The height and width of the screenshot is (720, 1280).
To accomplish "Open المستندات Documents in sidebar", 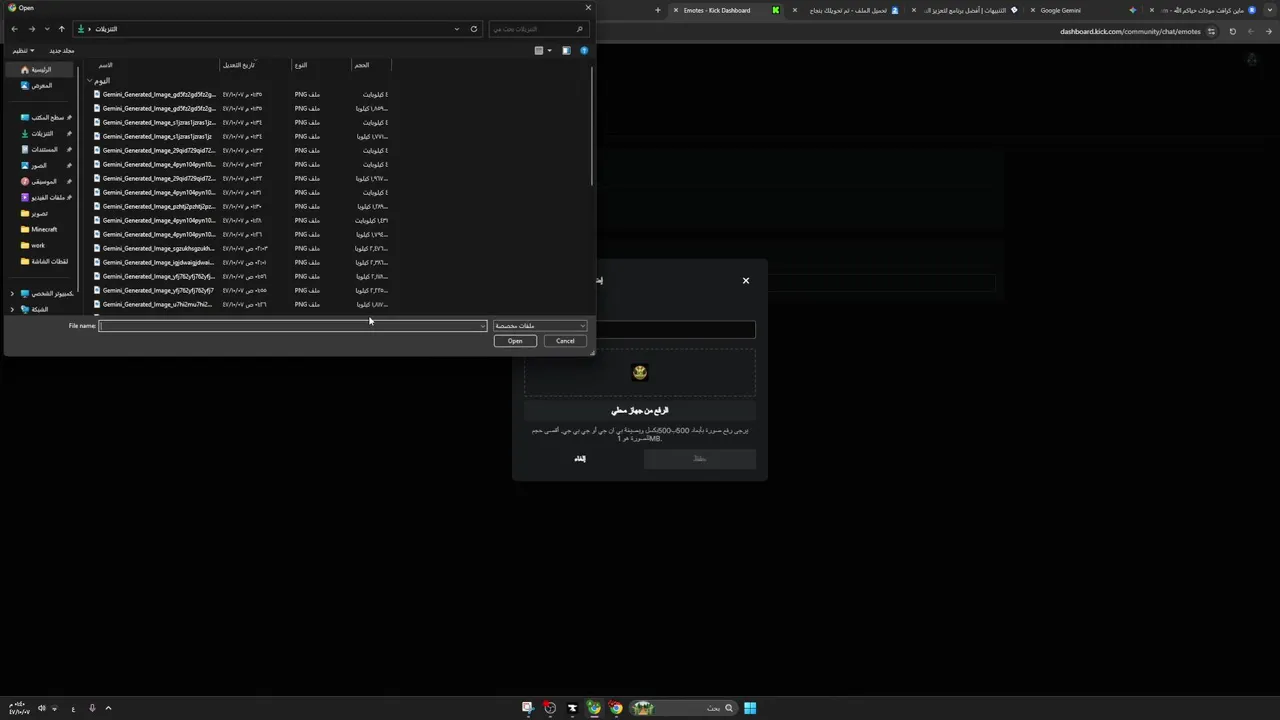I will [x=41, y=149].
